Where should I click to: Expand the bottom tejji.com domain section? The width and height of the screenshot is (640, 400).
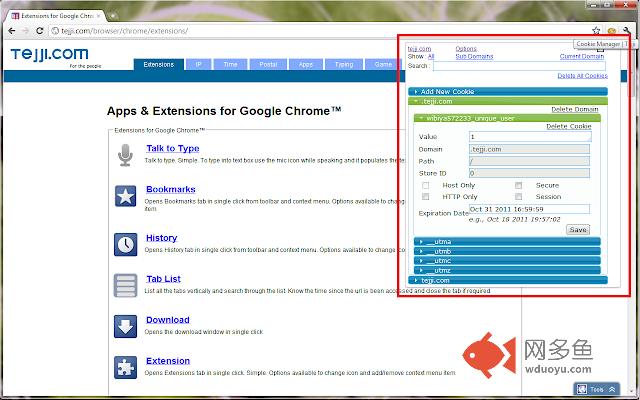508,280
